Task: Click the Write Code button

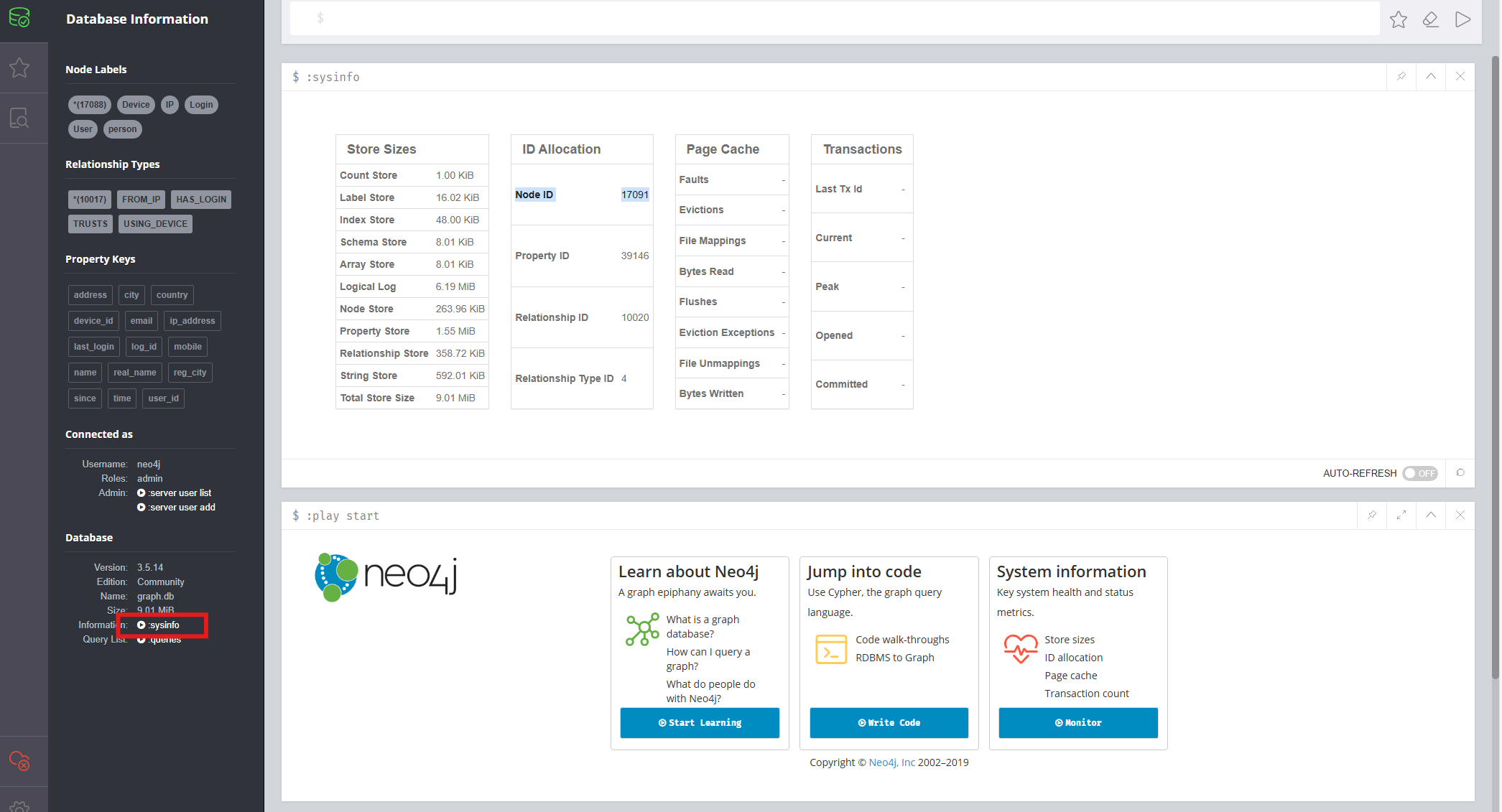Action: 889,722
